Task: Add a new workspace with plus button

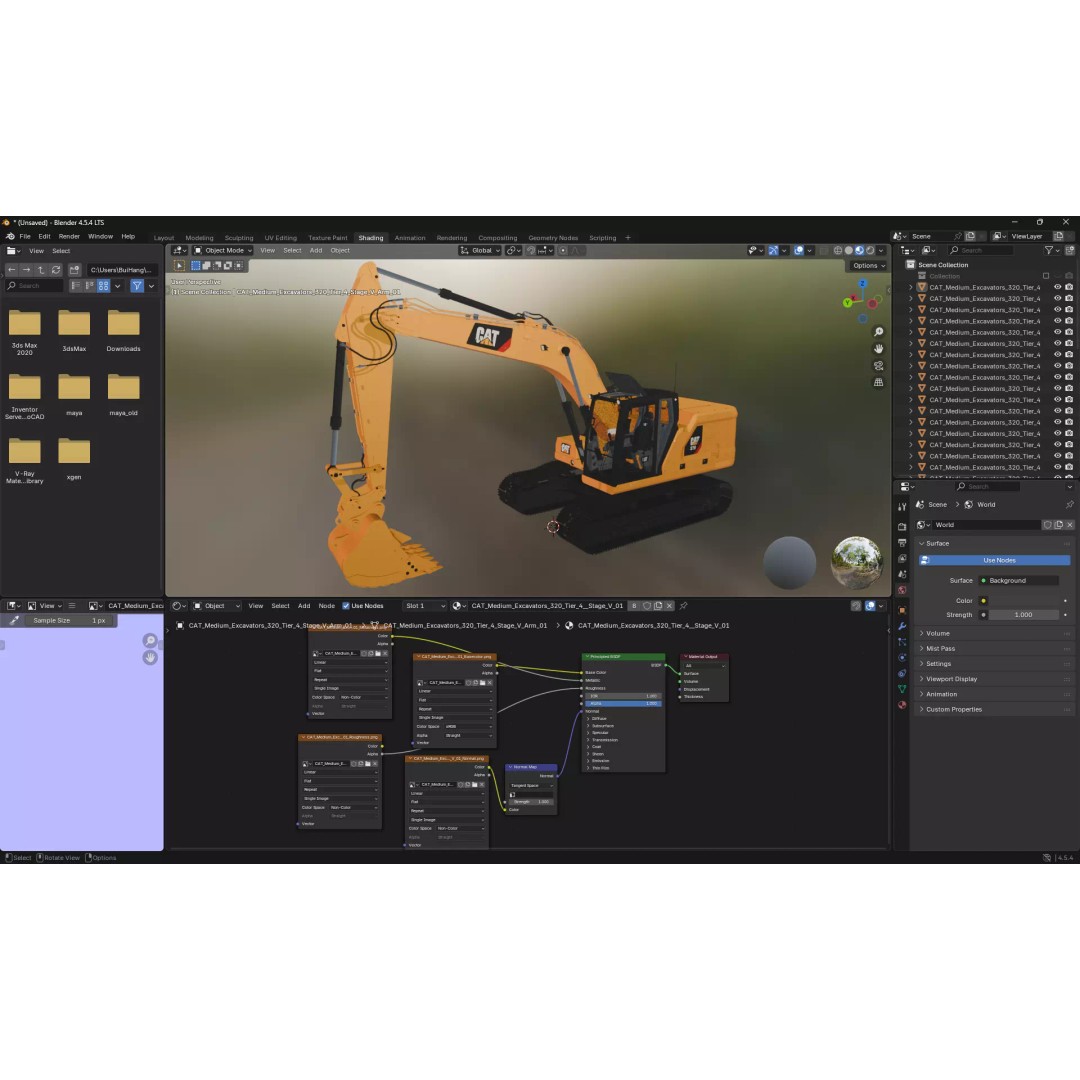Action: pyautogui.click(x=627, y=238)
